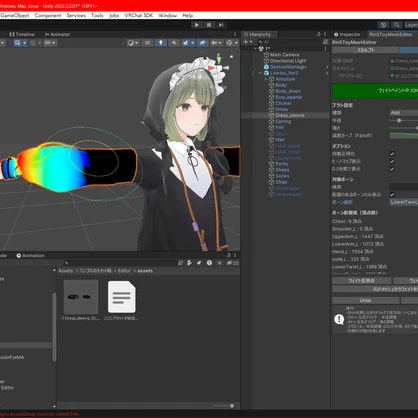The image size is (418, 418).
Task: Open the Services menu
Action: pos(76,15)
